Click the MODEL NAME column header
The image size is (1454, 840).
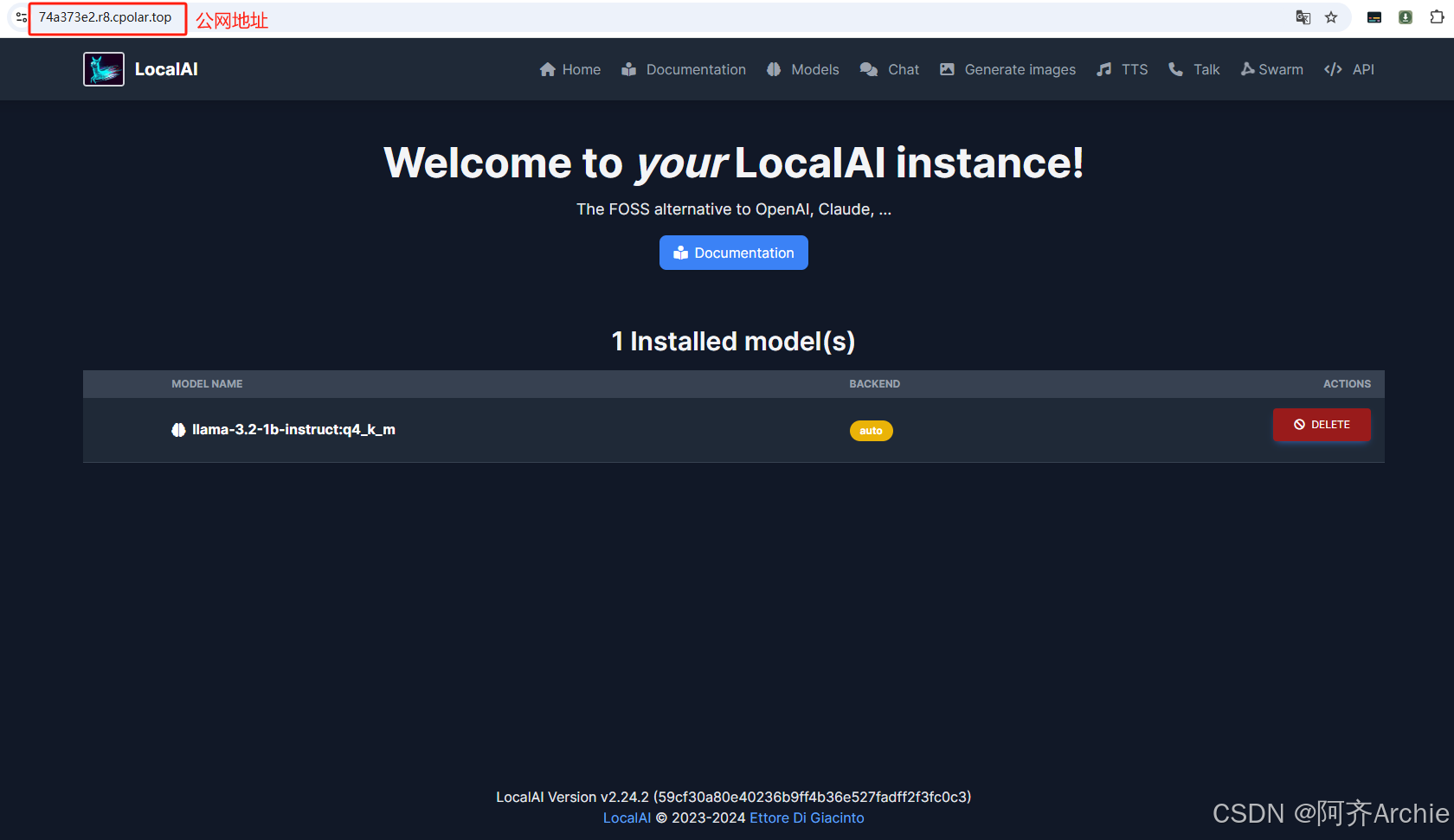(x=207, y=384)
